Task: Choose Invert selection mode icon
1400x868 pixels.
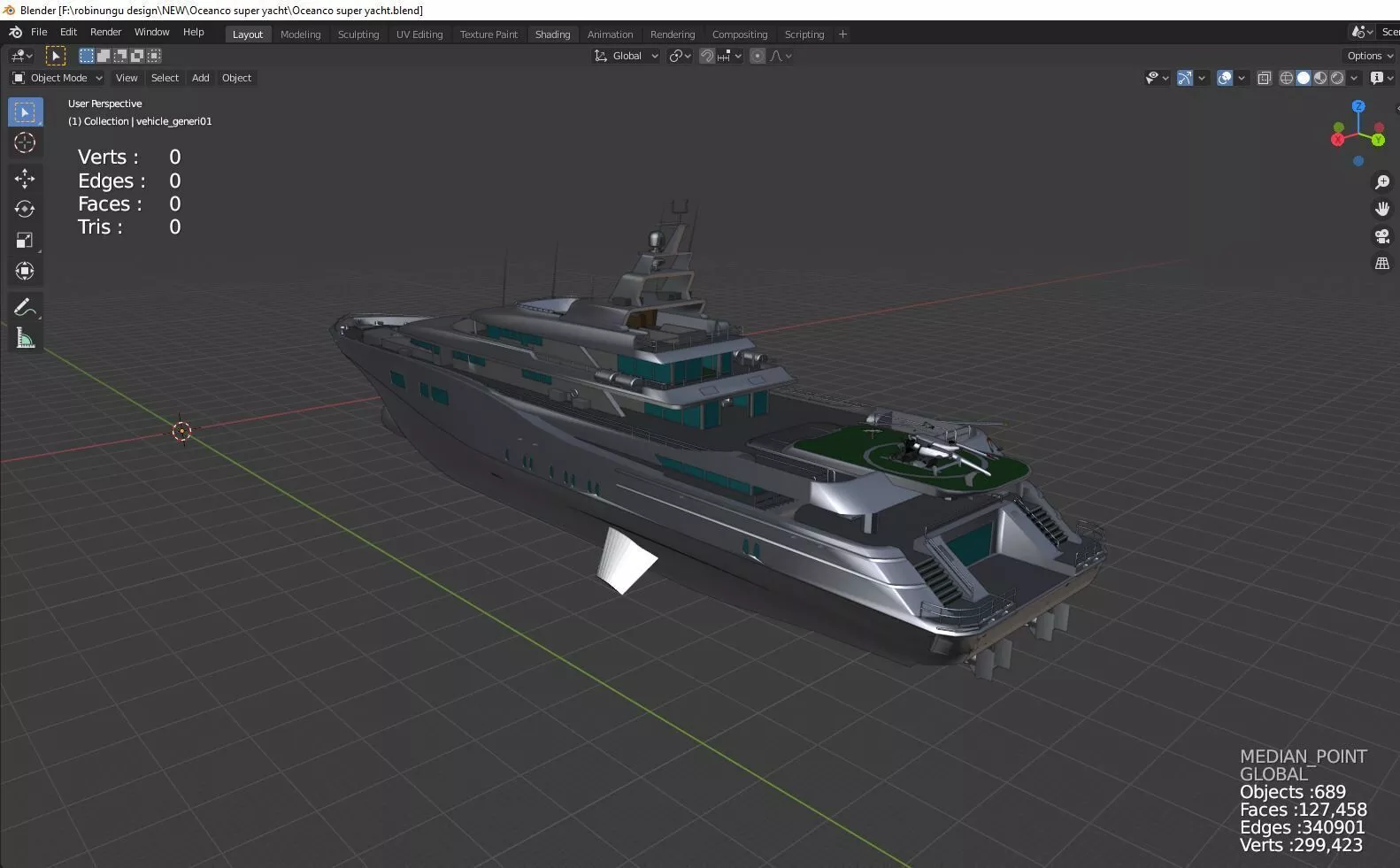Action: click(137, 56)
